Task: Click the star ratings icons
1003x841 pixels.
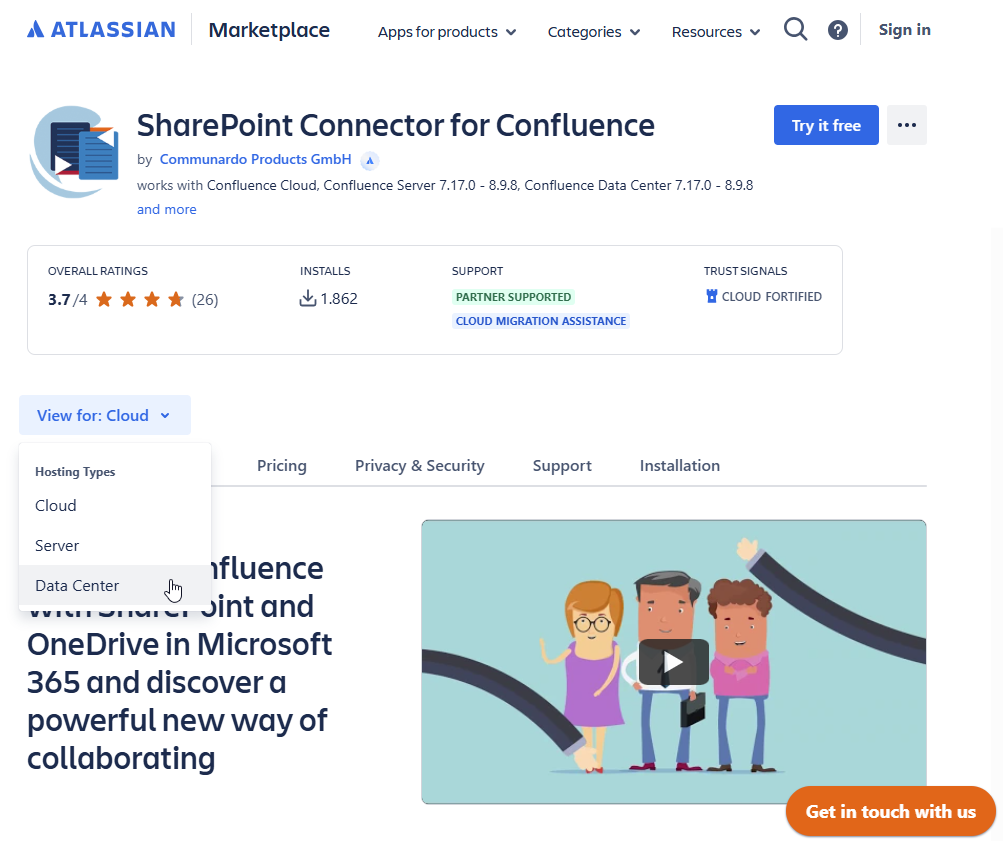Action: click(140, 299)
